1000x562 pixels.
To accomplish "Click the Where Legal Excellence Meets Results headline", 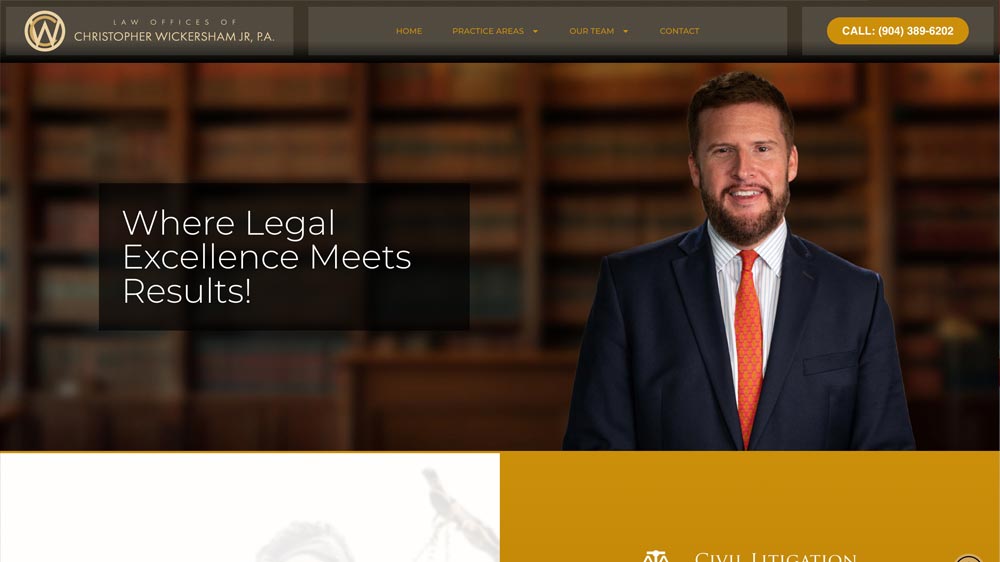I will pyautogui.click(x=267, y=256).
